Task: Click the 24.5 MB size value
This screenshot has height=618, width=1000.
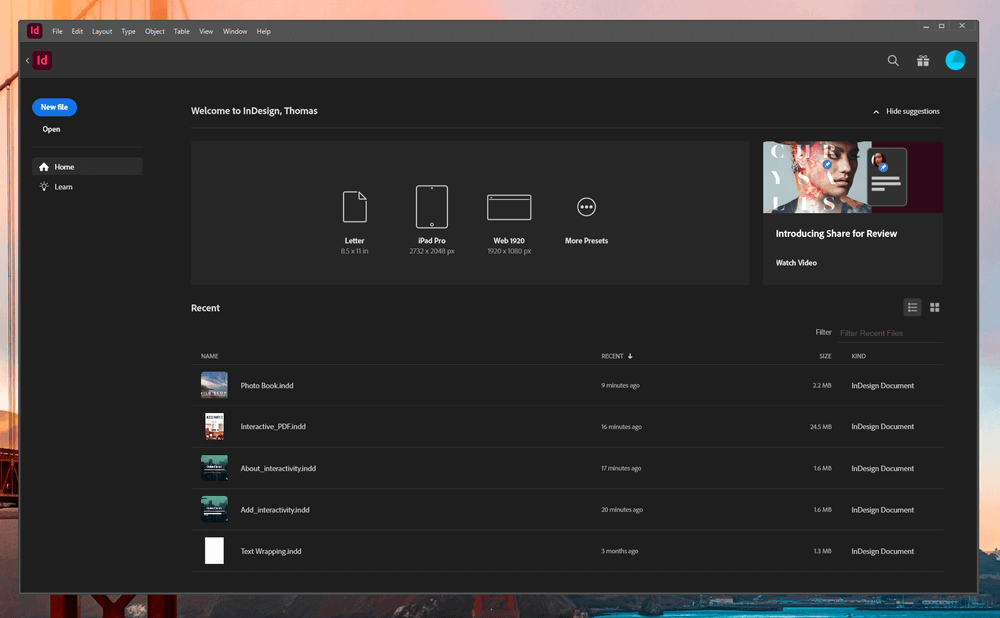Action: (x=821, y=427)
